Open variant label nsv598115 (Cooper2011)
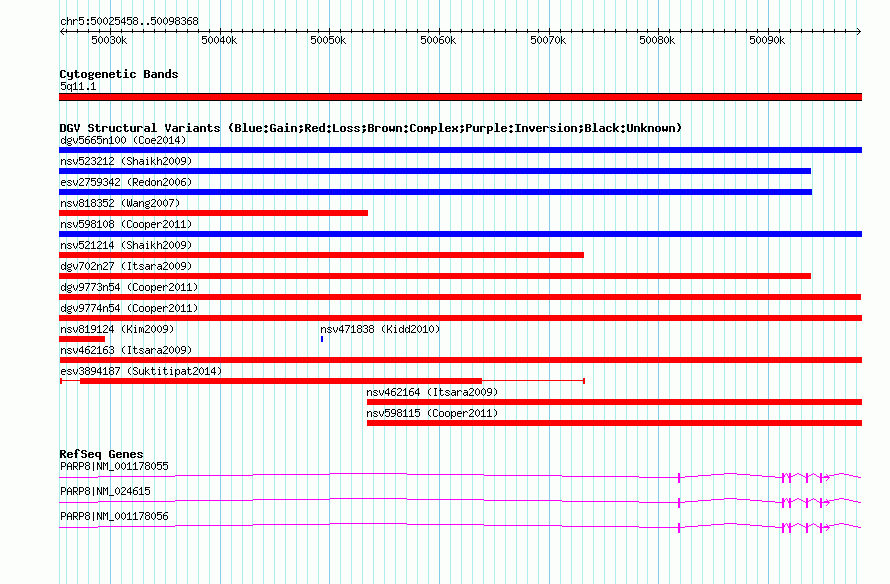Viewport: 890px width, 584px height. 432,413
